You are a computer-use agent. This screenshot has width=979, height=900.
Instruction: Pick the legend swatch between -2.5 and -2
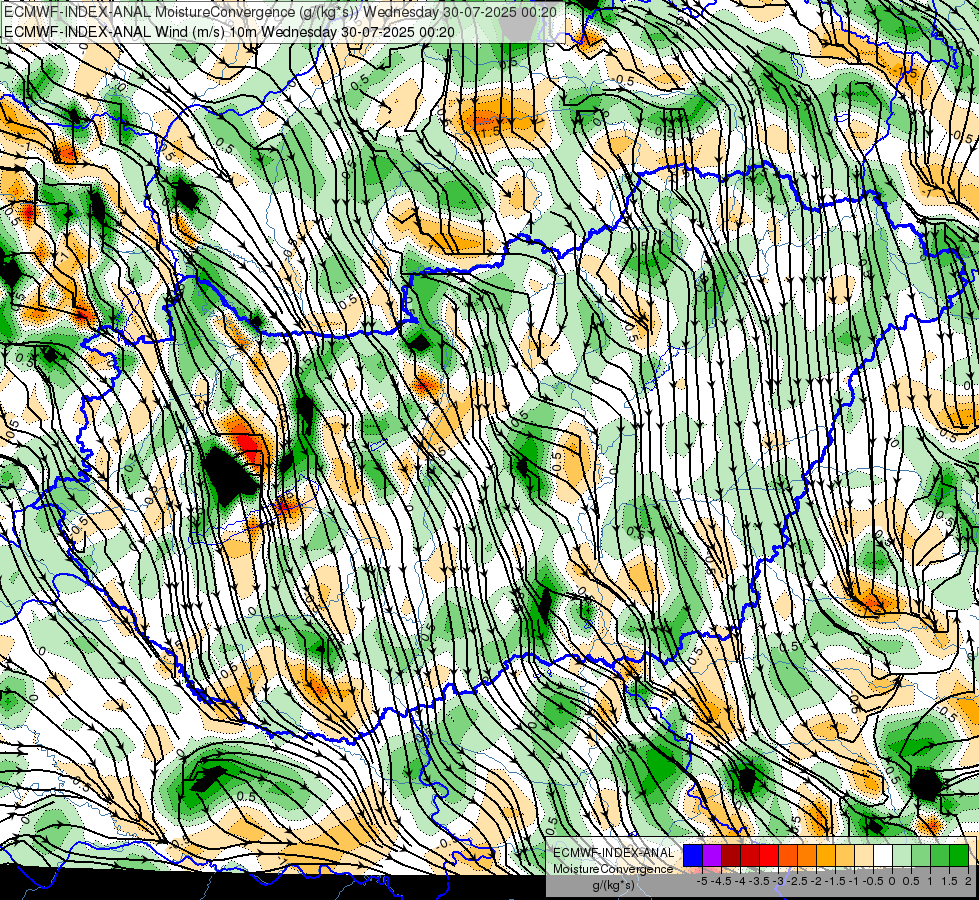(x=807, y=855)
